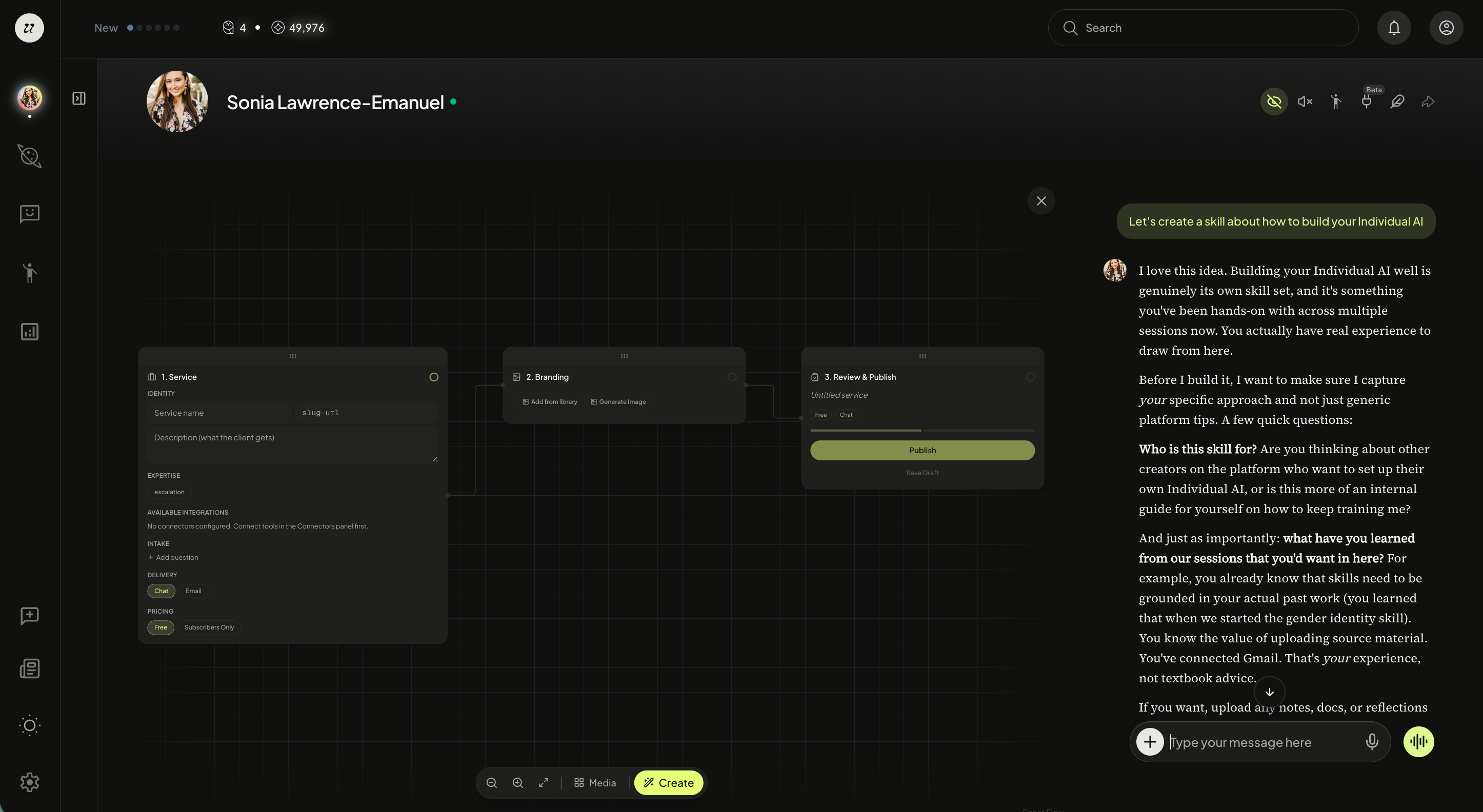Click the green user message bubble
This screenshot has width=1483, height=812.
(1276, 221)
